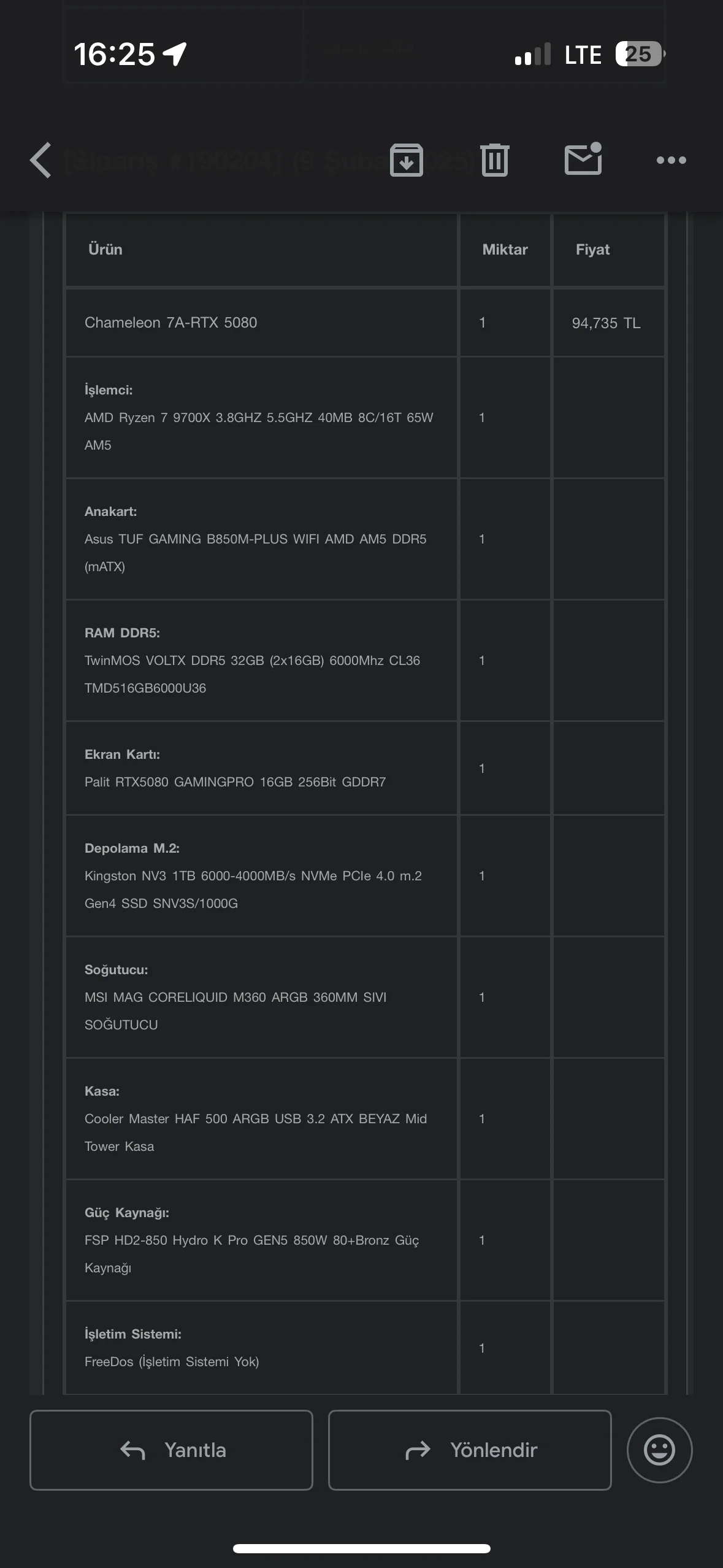Delete the email with trash icon
This screenshot has height=1568, width=723.
click(495, 160)
